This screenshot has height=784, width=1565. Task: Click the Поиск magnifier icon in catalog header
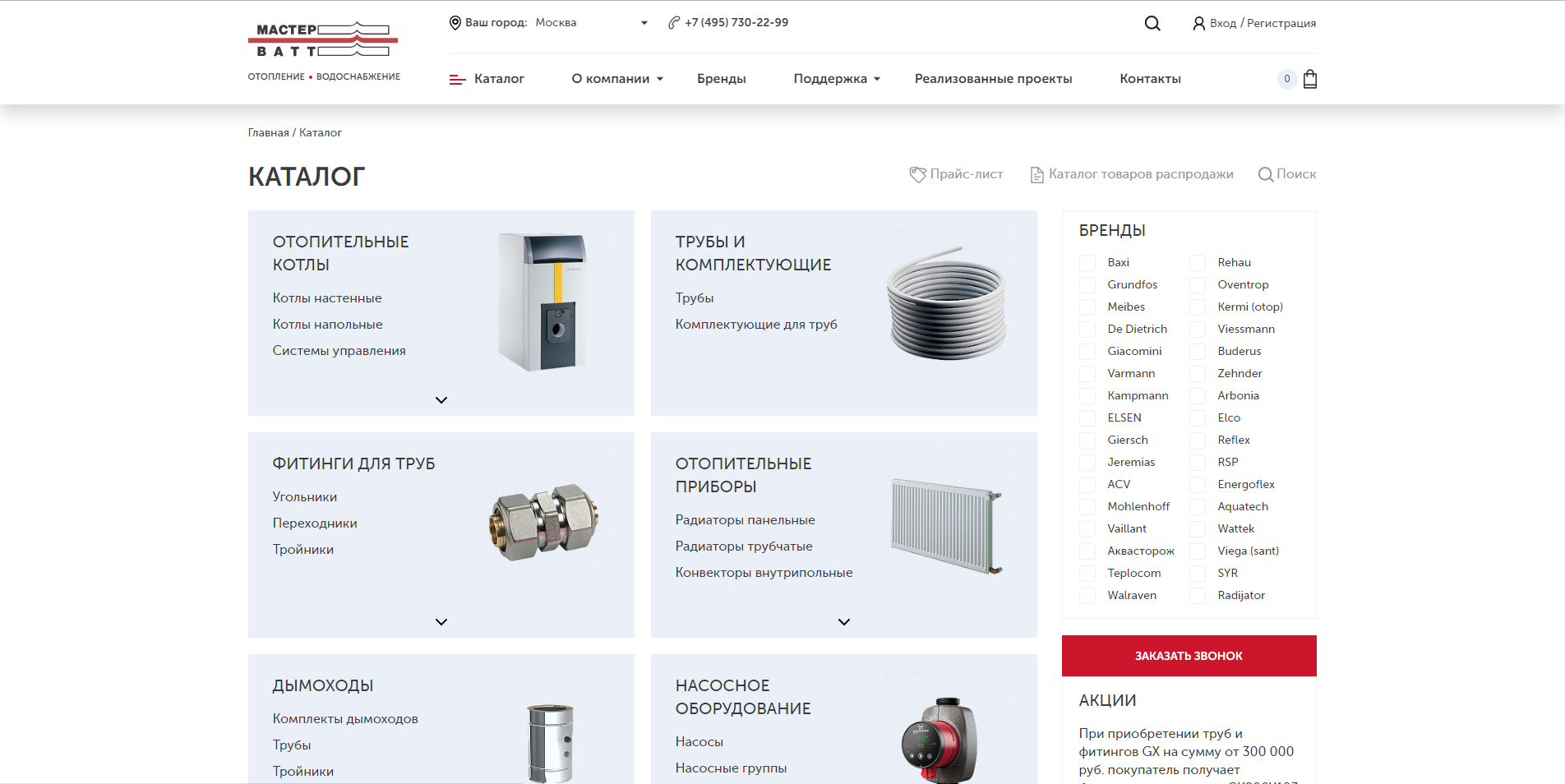(1266, 174)
